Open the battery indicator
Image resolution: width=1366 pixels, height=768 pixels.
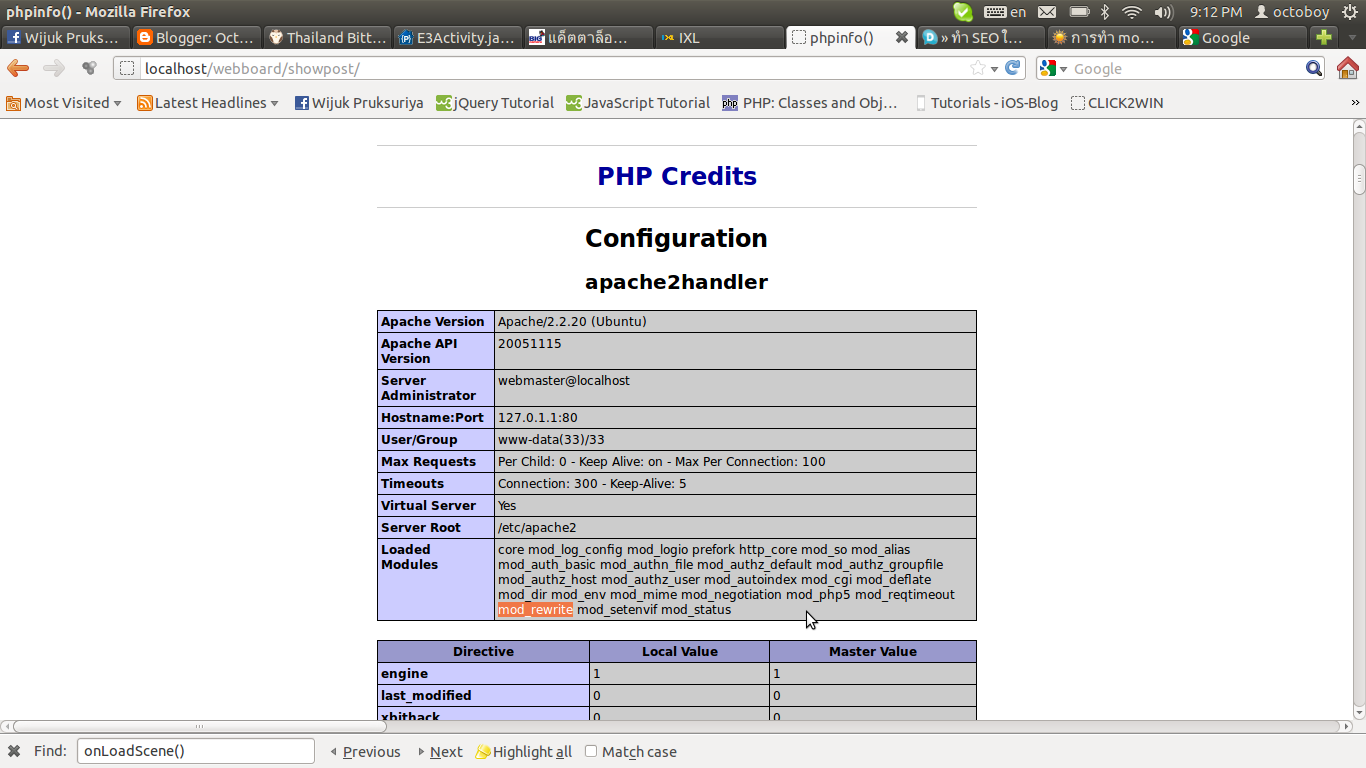coord(1078,12)
